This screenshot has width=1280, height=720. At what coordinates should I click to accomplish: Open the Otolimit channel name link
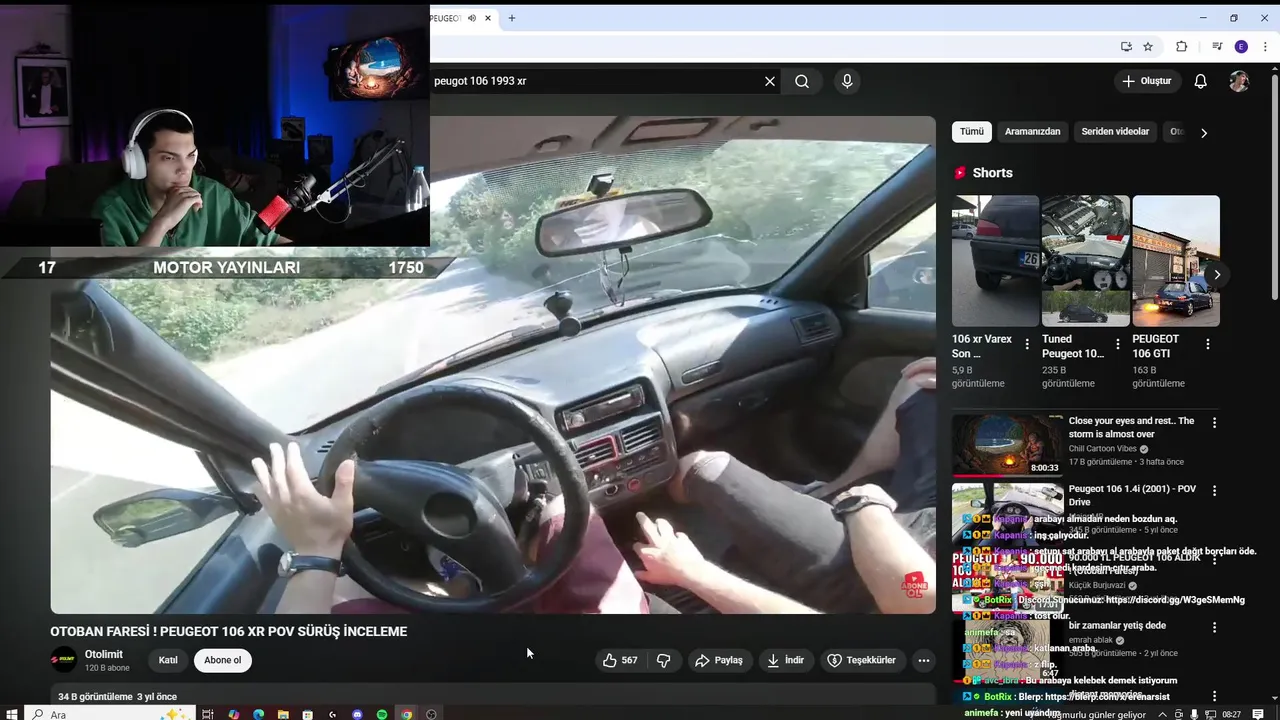pyautogui.click(x=104, y=654)
